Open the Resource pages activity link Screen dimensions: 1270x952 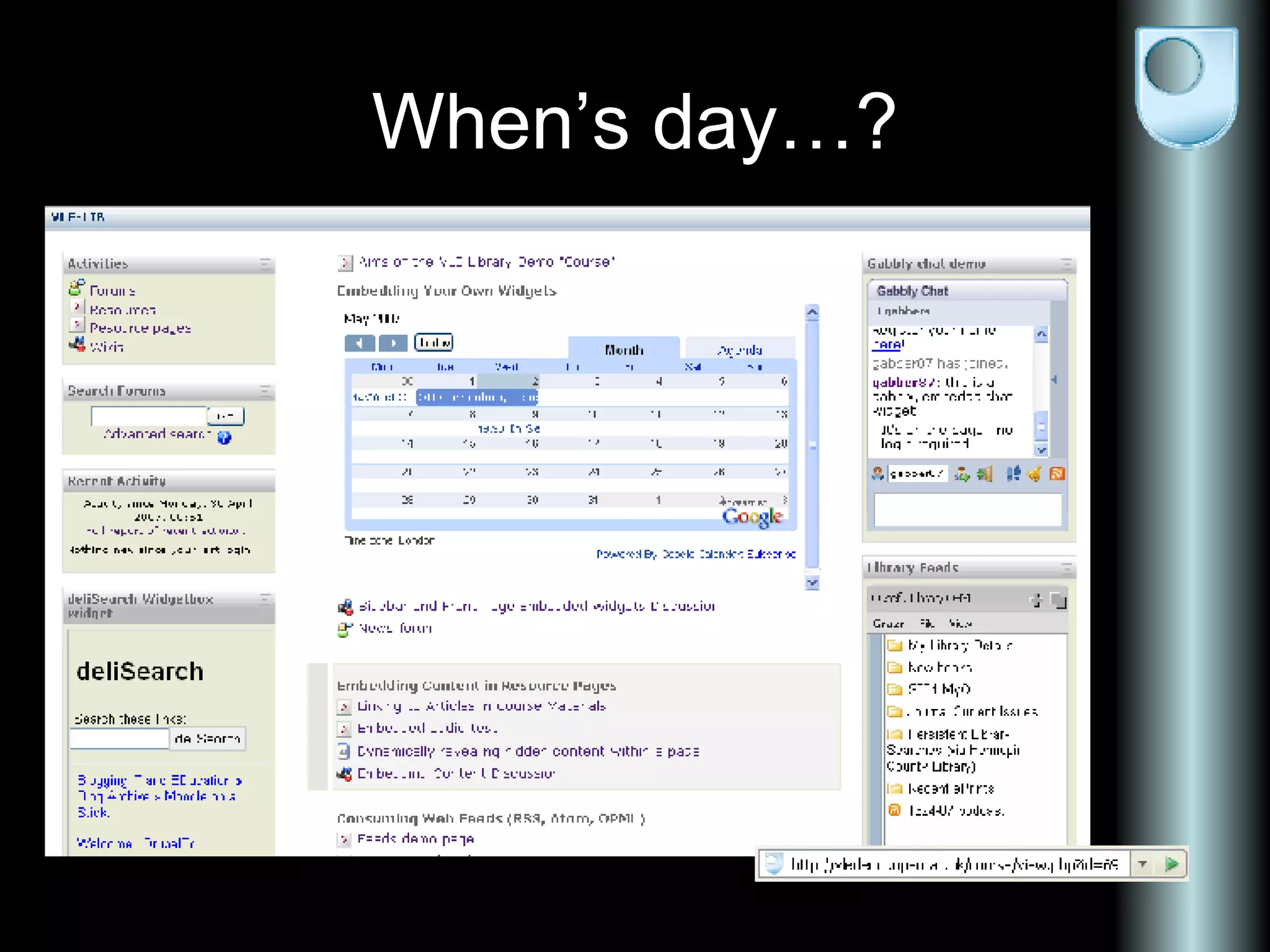(x=140, y=328)
